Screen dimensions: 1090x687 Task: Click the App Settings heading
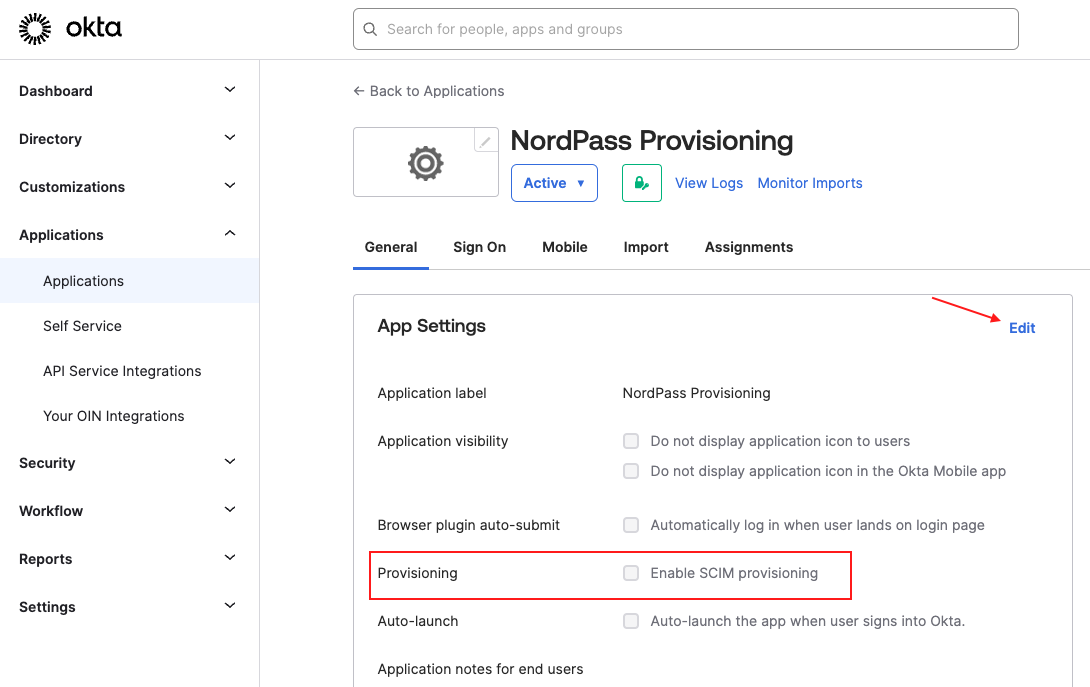432,326
